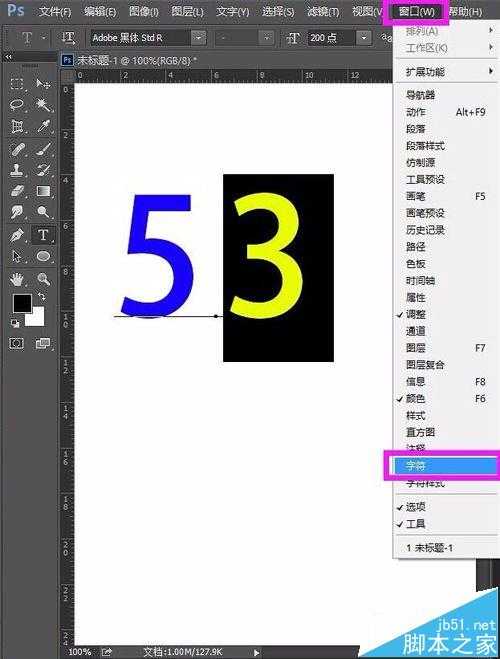This screenshot has width=500, height=659.
Task: Open the 选择(S) menu
Action: [x=278, y=11]
